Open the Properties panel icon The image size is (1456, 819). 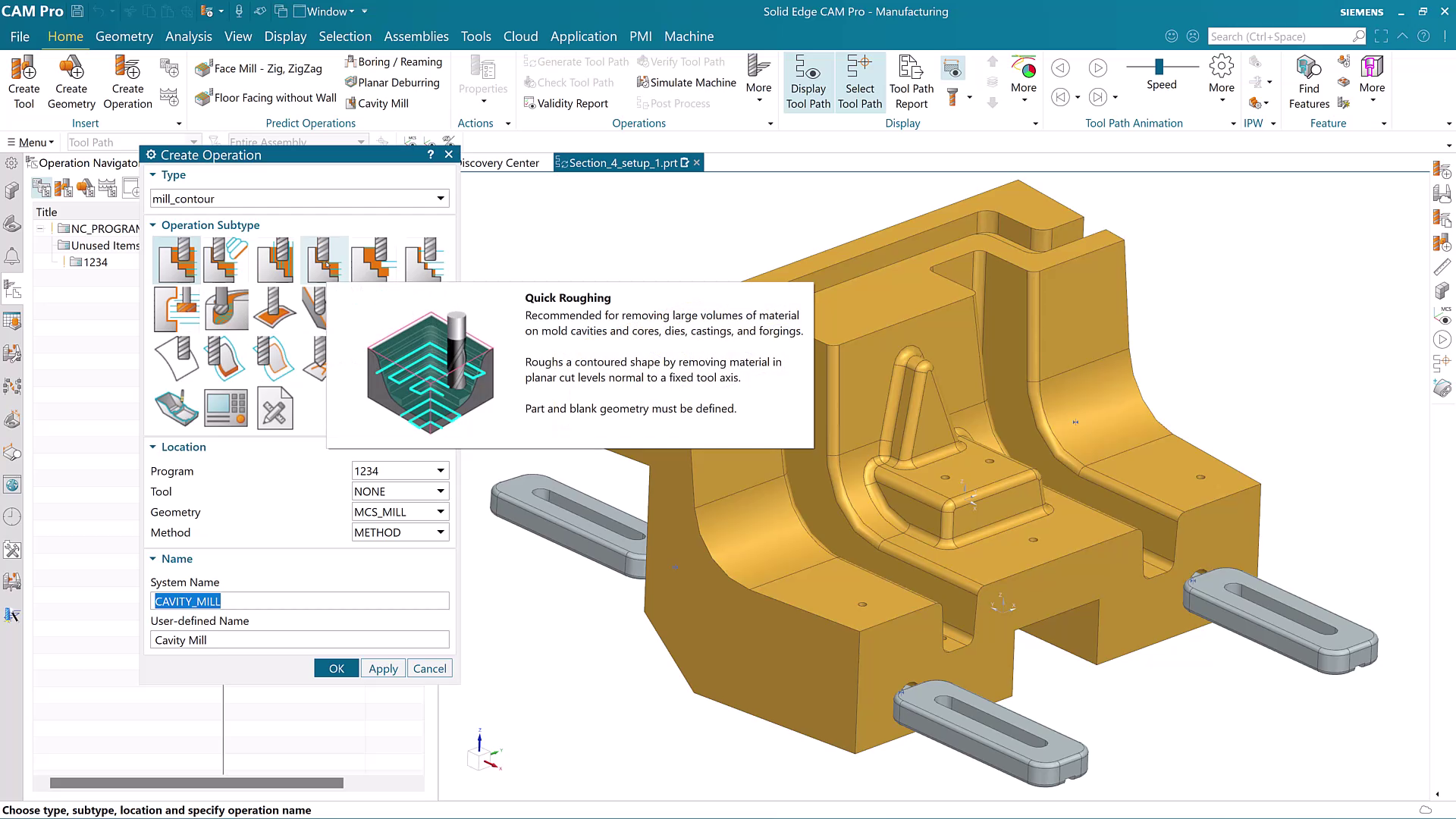pyautogui.click(x=483, y=76)
